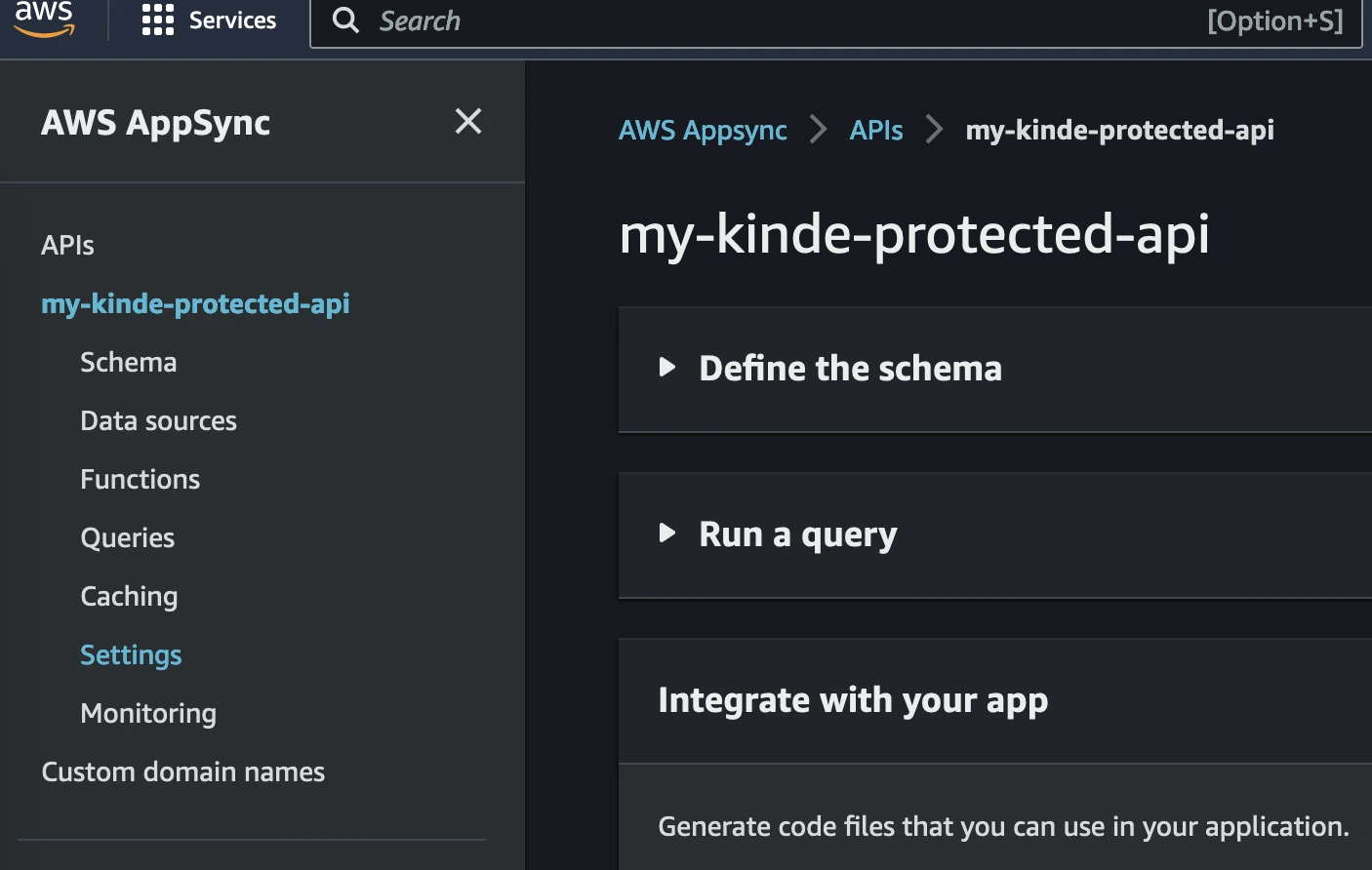Screen dimensions: 1372x870
Task: Open the Integrate with your app section
Action: coord(853,700)
